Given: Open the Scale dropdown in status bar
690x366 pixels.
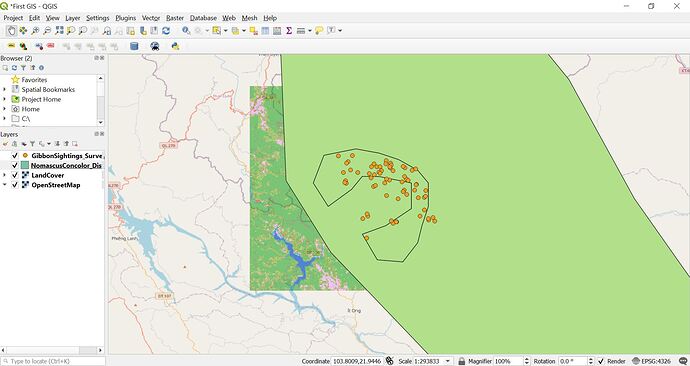Looking at the screenshot, I should coord(448,361).
